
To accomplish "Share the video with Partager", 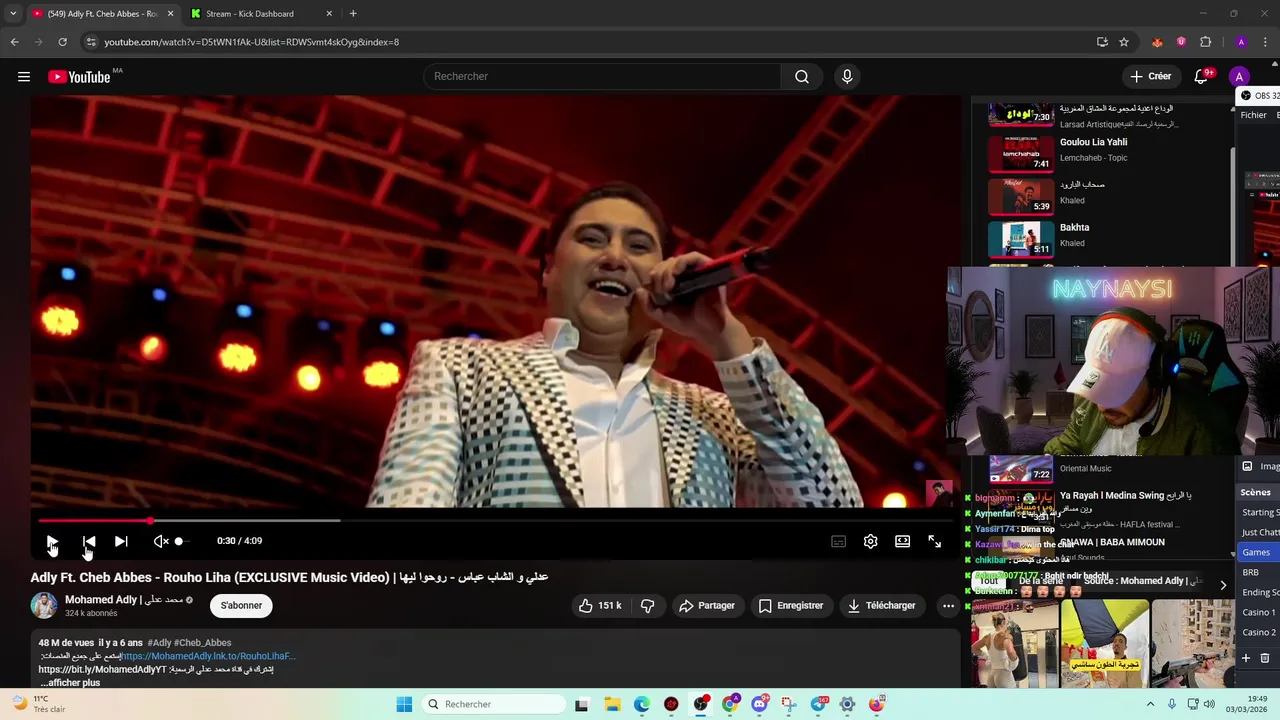I will point(707,605).
